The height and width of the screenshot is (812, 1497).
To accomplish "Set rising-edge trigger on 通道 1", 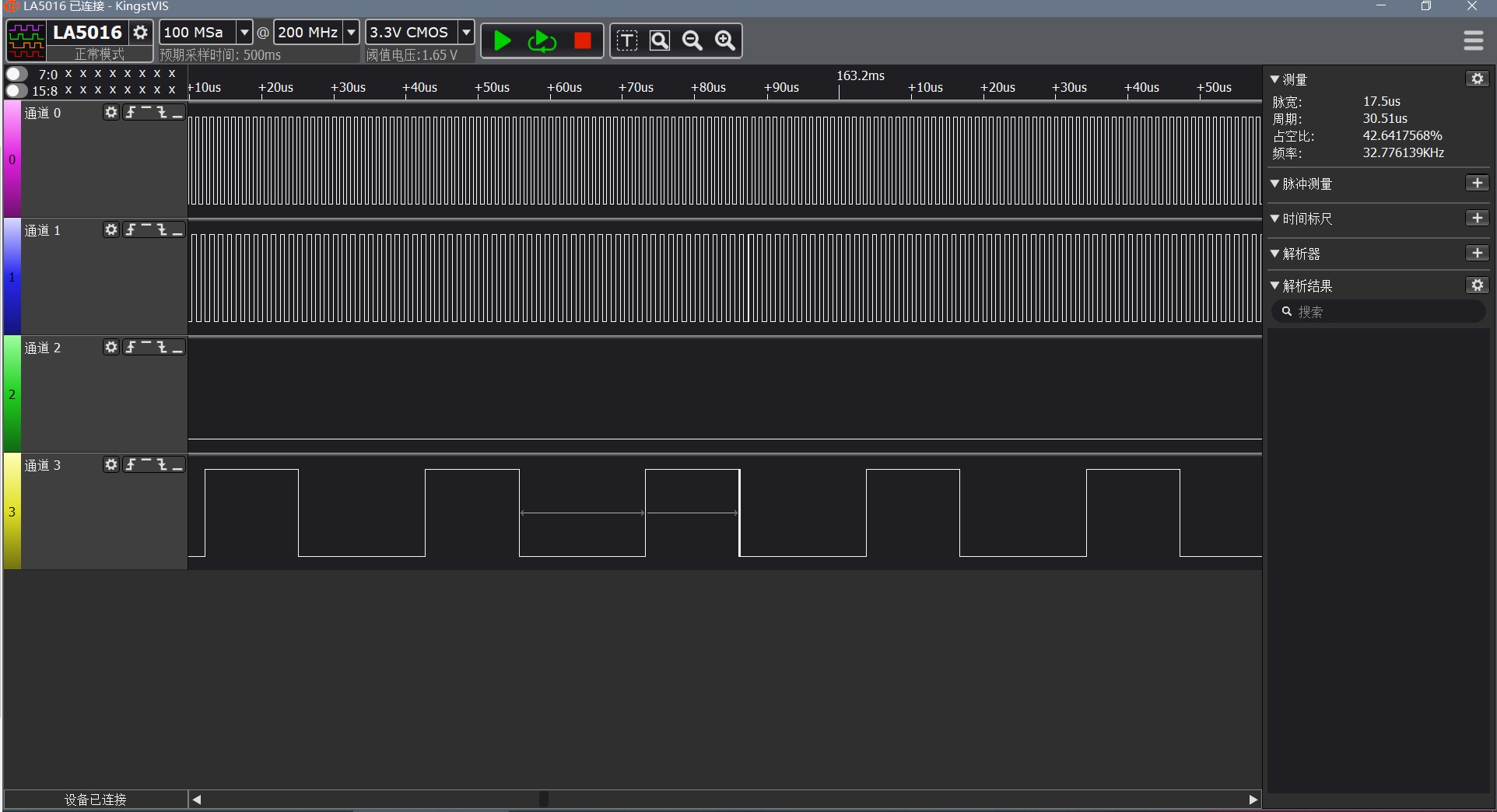I will (x=131, y=230).
